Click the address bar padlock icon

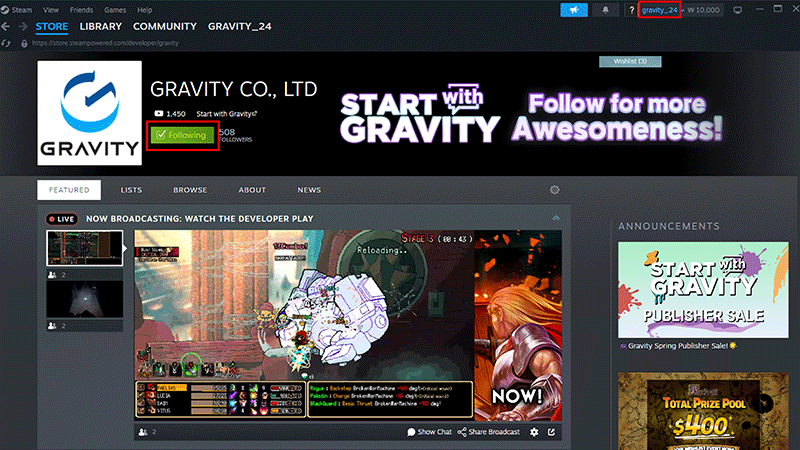click(x=24, y=43)
